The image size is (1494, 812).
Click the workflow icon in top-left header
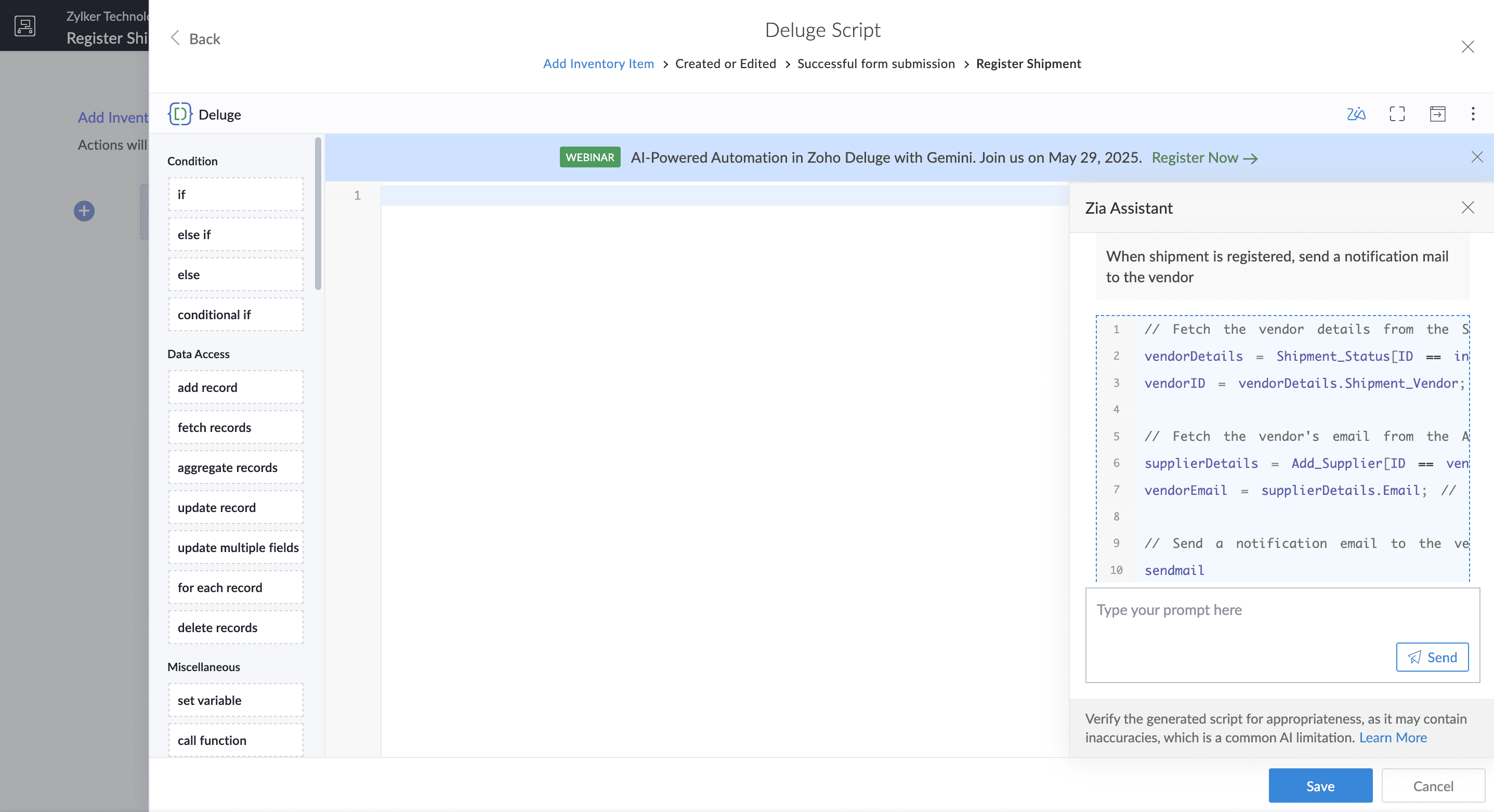24,26
